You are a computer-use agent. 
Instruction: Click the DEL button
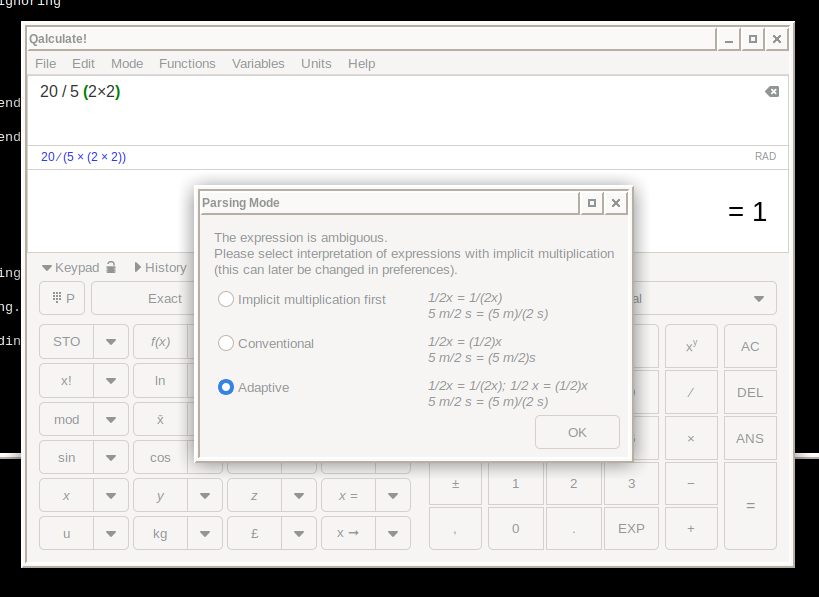click(750, 392)
